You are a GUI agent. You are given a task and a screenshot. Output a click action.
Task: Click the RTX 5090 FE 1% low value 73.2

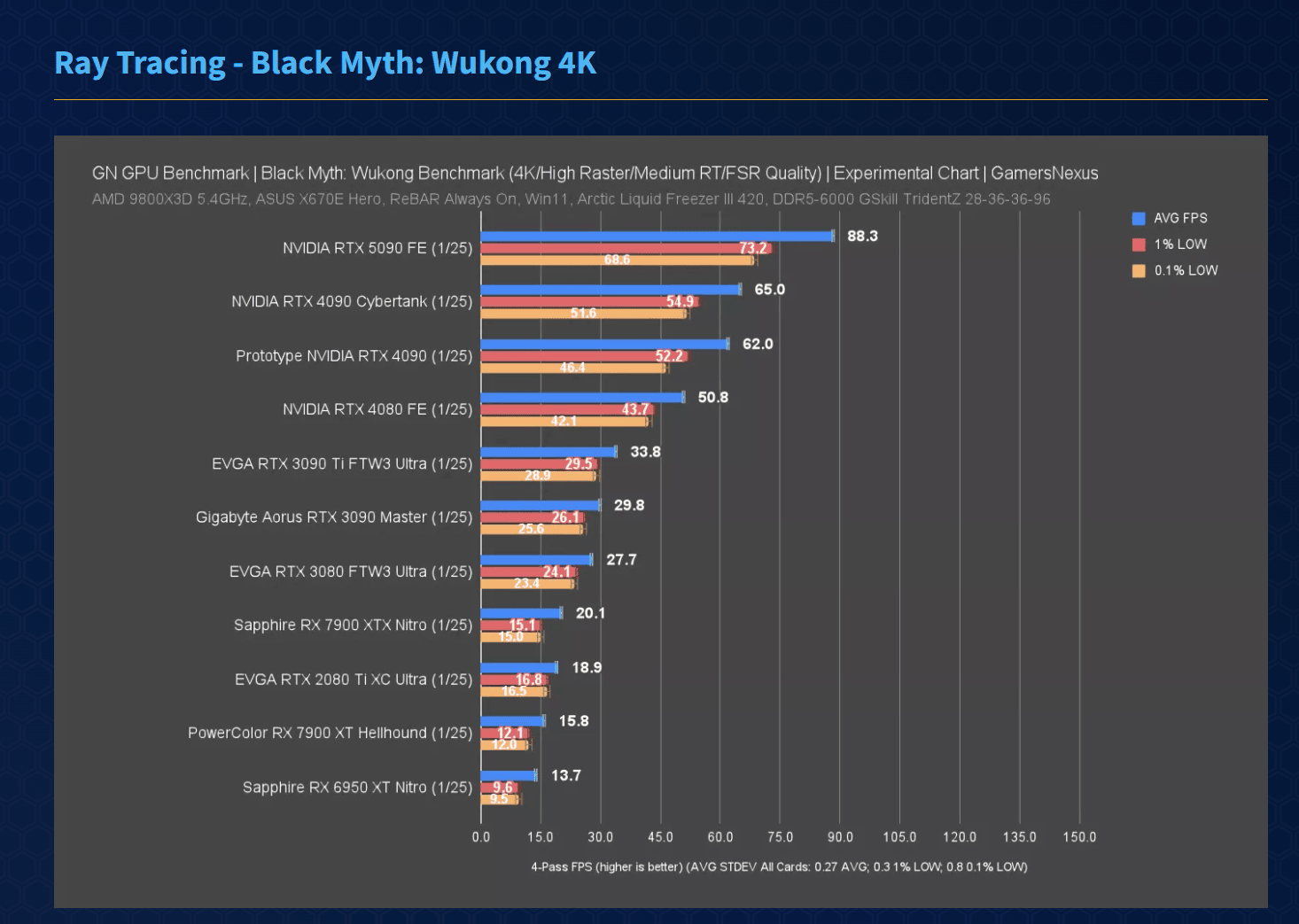(x=753, y=248)
